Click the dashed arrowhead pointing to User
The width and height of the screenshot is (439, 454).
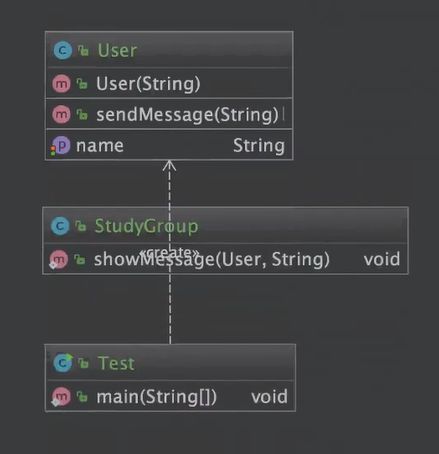(169, 166)
